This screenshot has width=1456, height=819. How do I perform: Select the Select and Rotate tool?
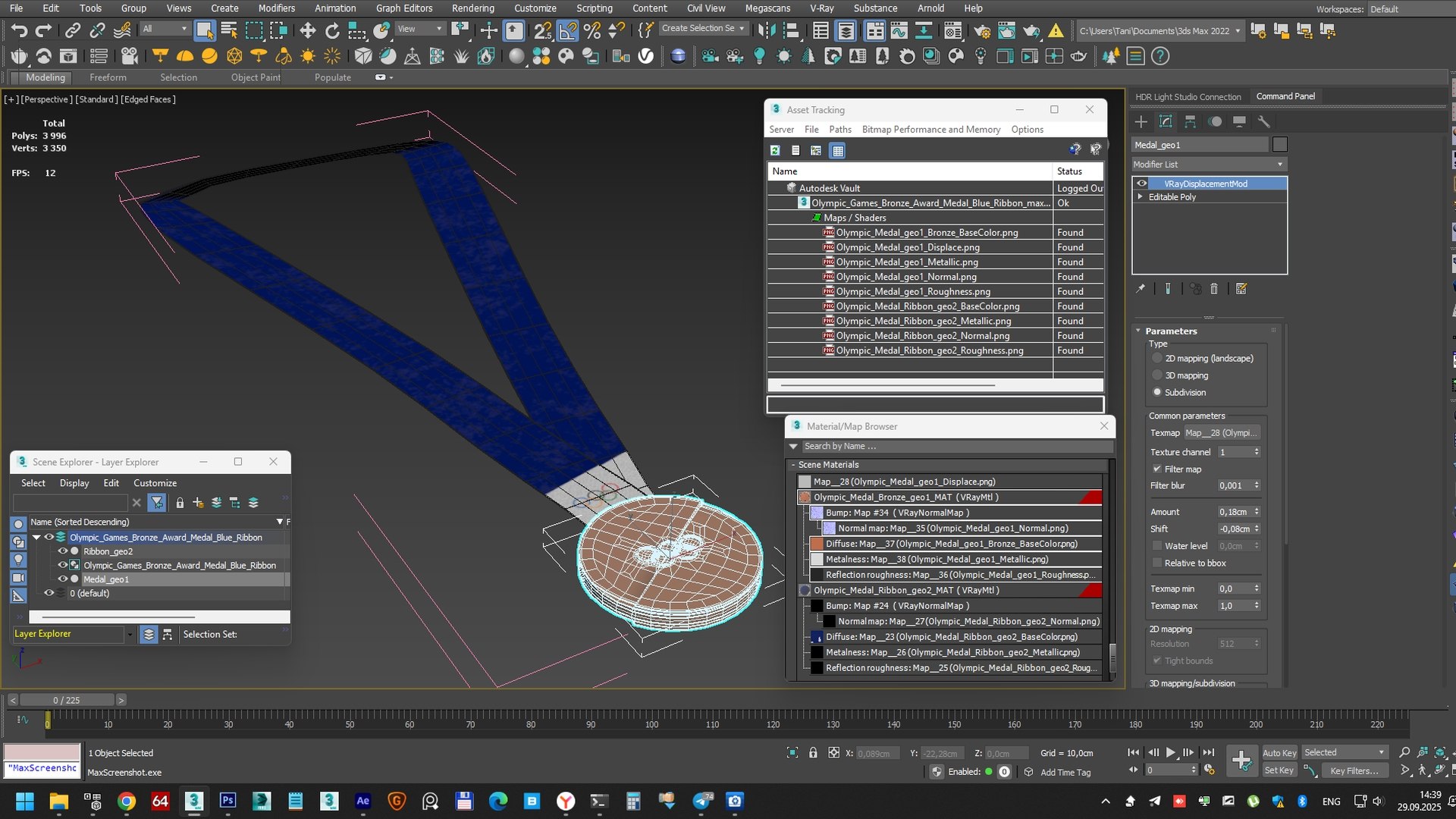tap(332, 30)
